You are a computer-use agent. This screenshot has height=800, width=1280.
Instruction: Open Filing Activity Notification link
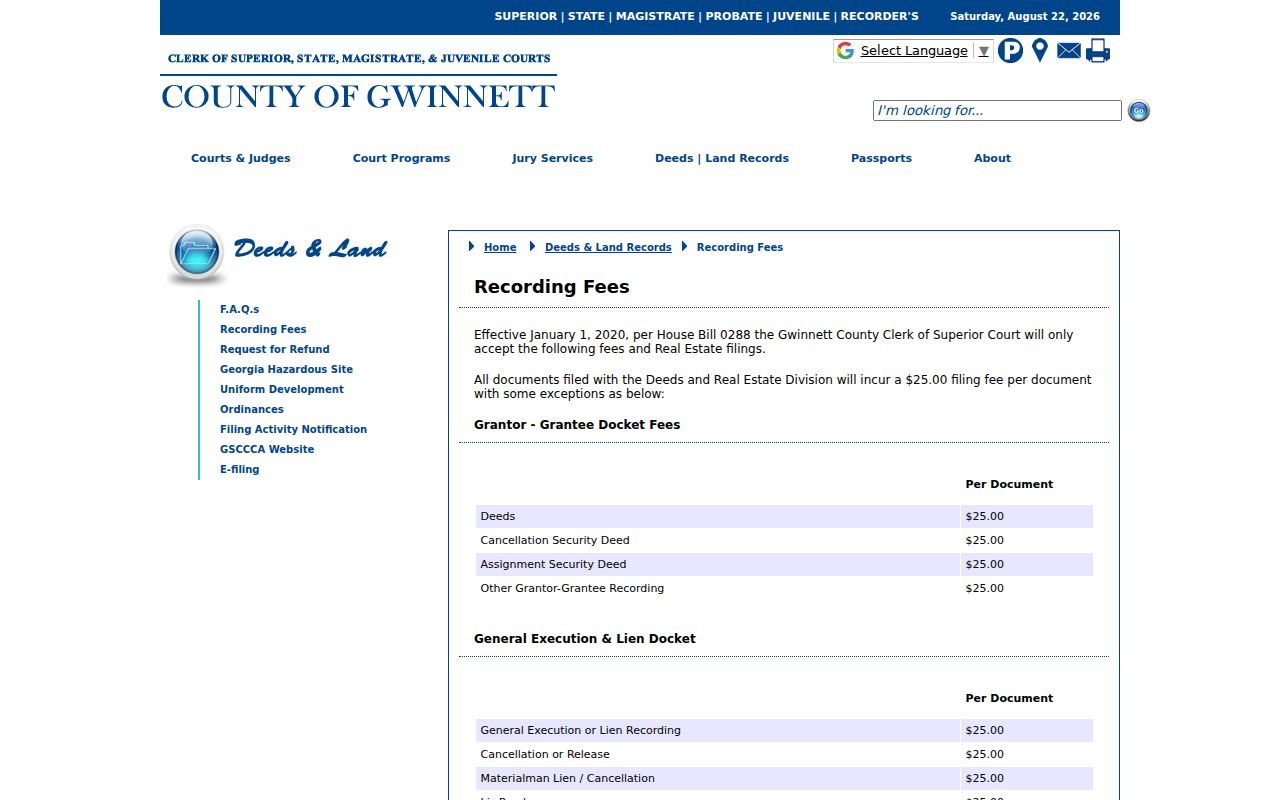(x=293, y=429)
